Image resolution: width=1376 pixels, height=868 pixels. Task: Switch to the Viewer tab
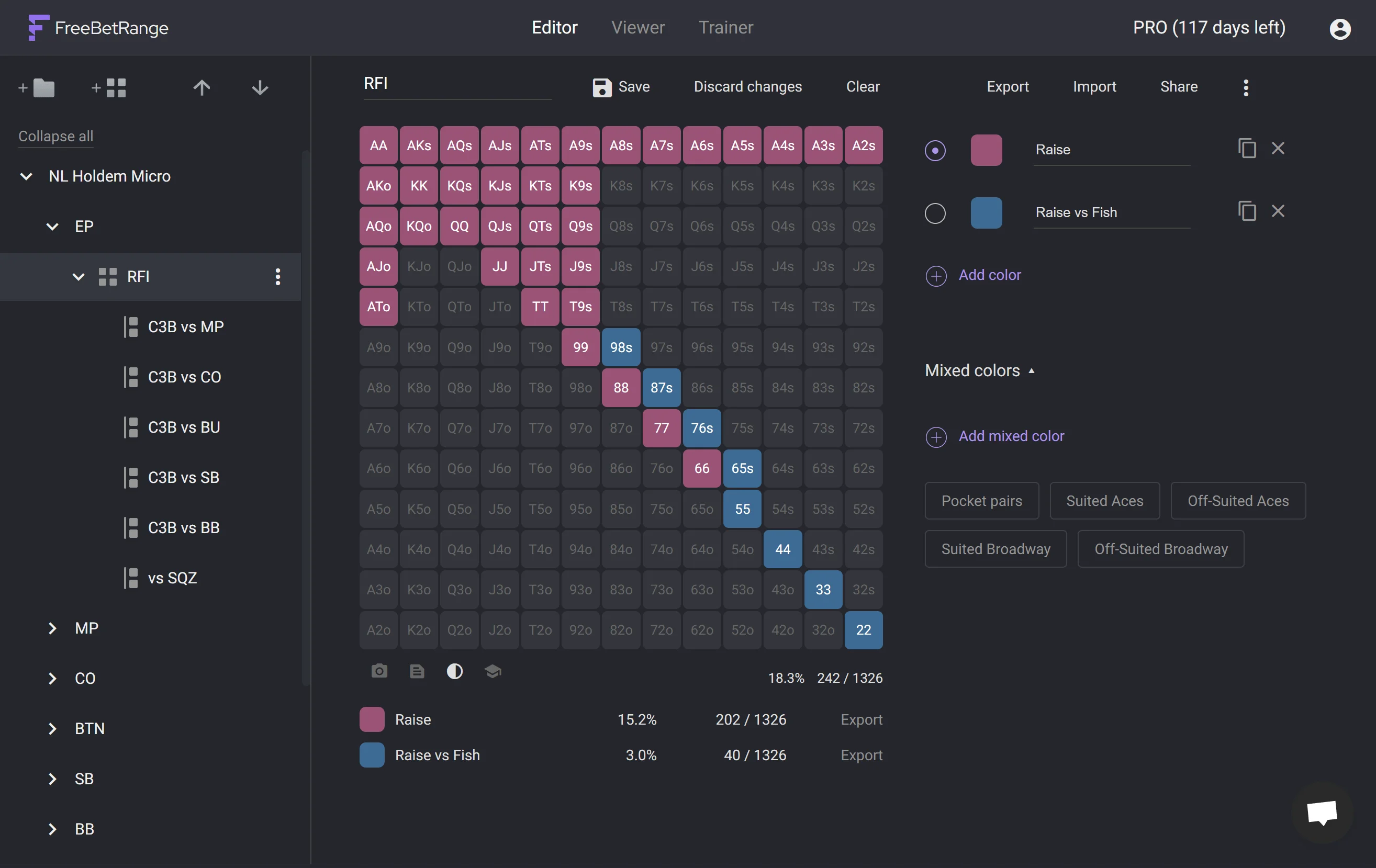(x=638, y=27)
